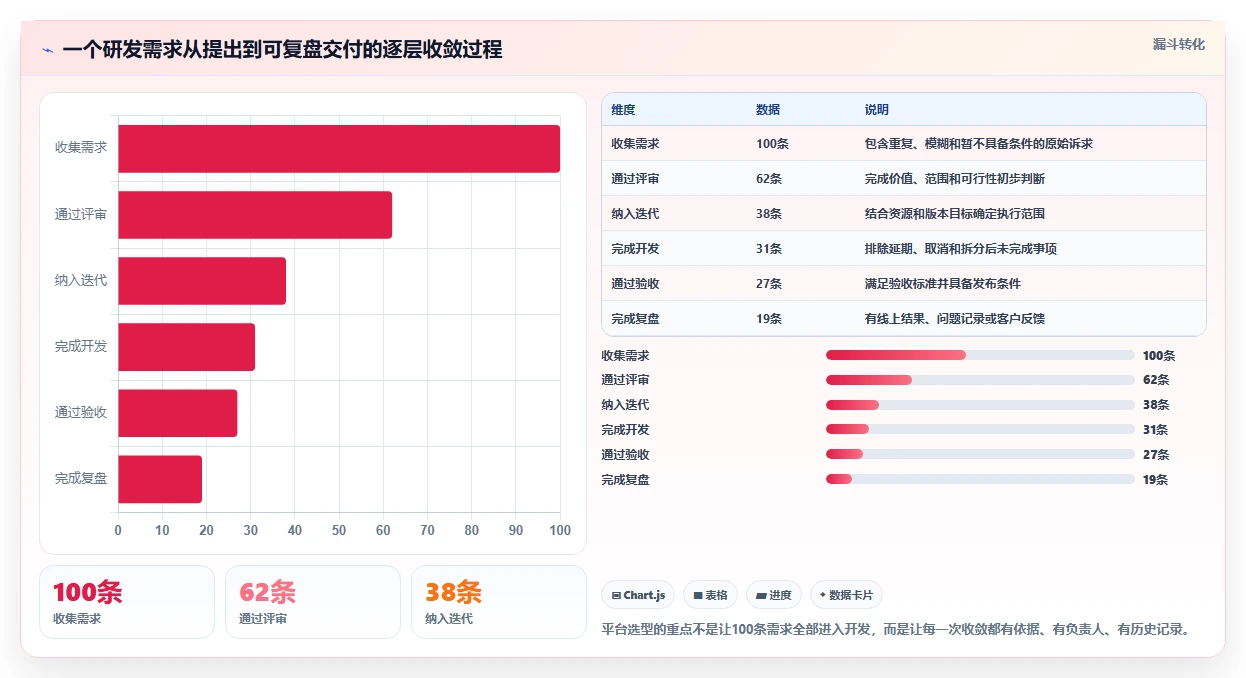Screen dimensions: 1246x678
Task: Click the description 有线上结果、问题记录或客户反馈
Action: coord(954,319)
